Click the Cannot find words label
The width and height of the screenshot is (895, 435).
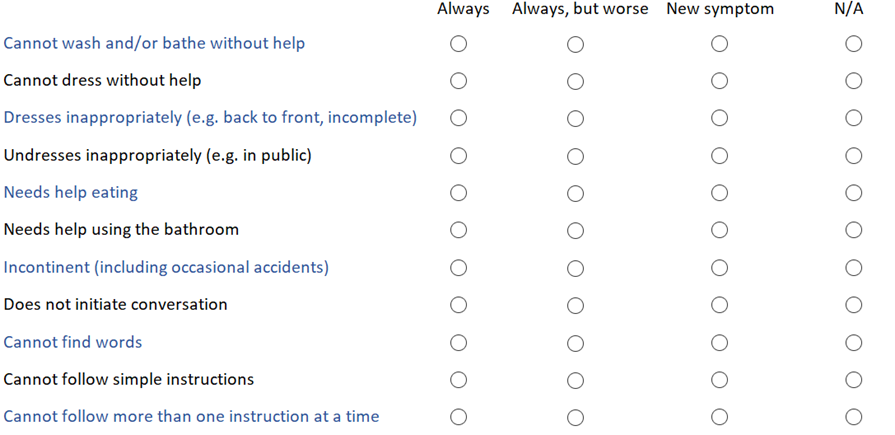73,342
